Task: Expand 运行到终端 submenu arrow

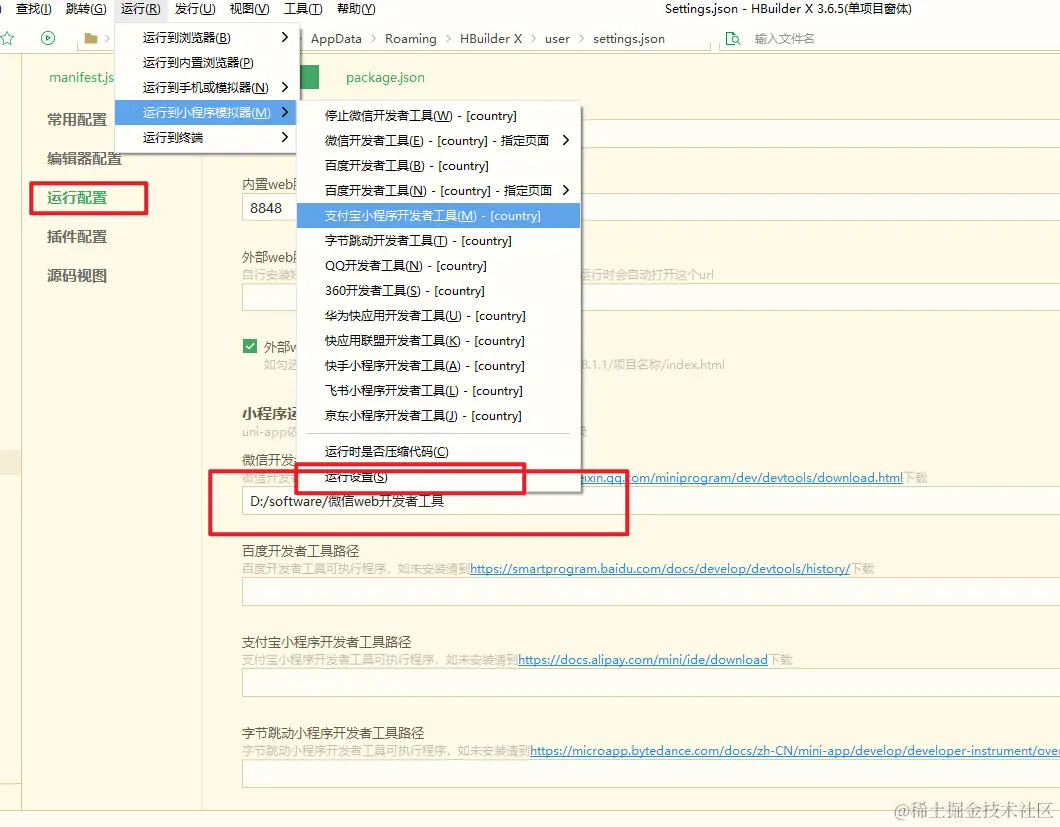Action: [x=285, y=137]
